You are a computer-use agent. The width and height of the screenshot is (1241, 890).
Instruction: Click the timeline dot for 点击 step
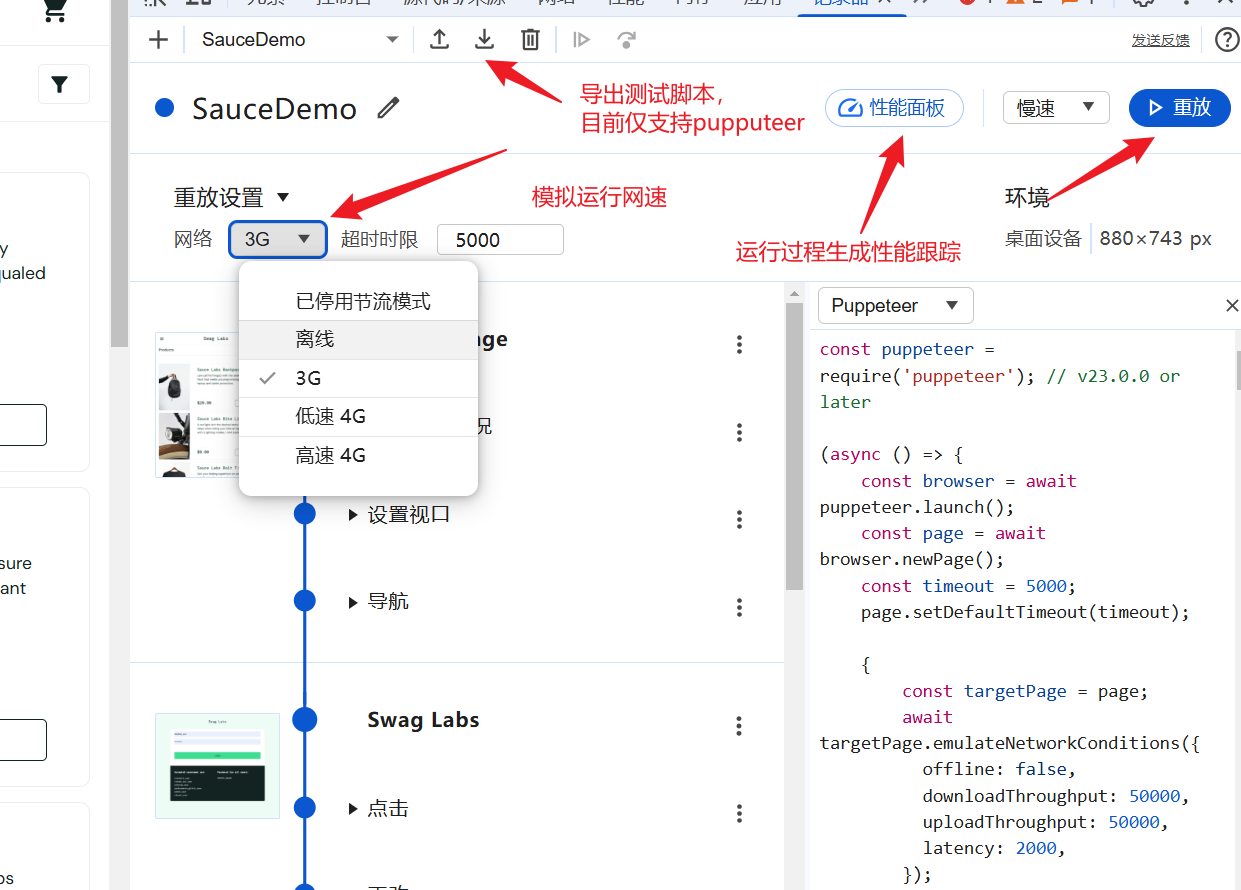305,807
